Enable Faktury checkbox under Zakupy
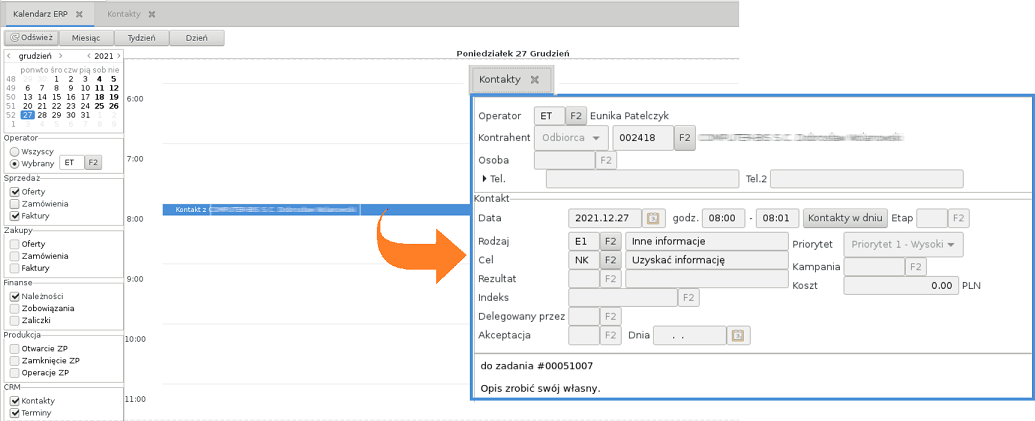The height and width of the screenshot is (421, 1035). pos(15,268)
